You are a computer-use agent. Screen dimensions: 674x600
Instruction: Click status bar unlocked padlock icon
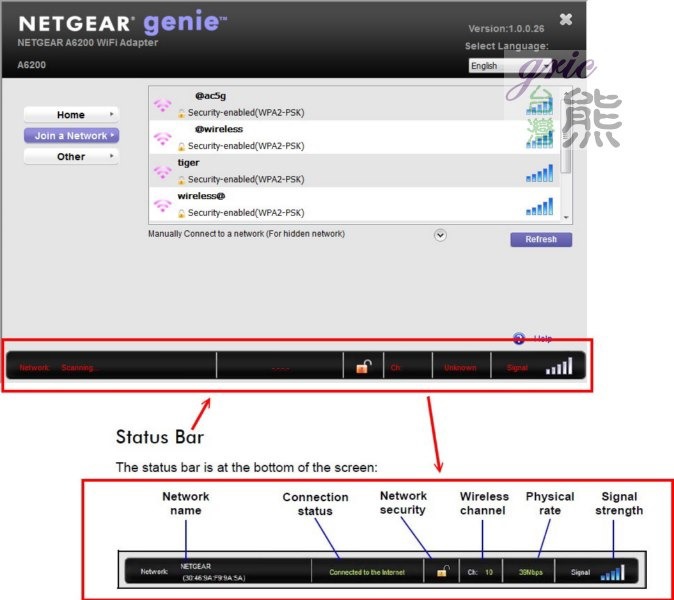pos(364,367)
